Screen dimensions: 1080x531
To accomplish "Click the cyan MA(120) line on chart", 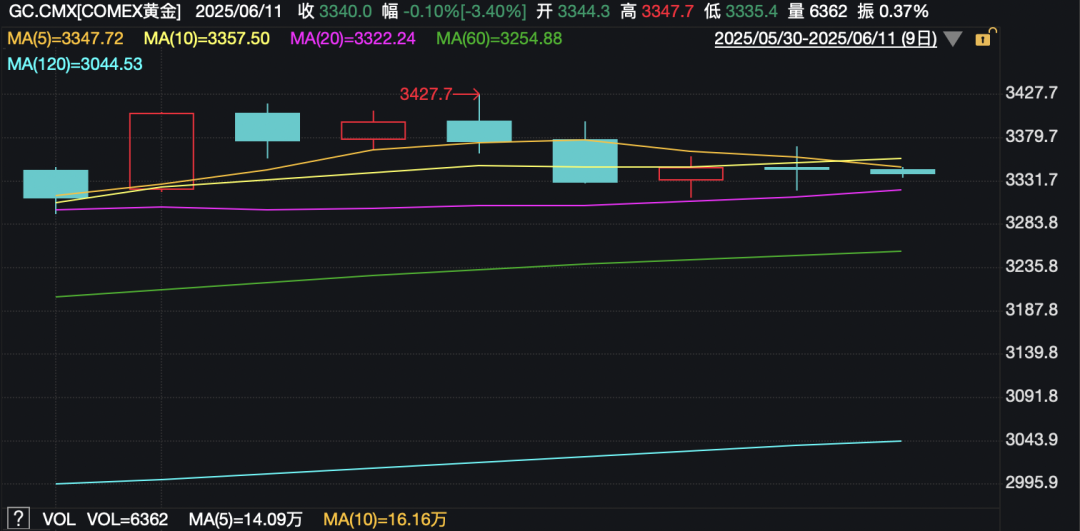I will 500,462.
